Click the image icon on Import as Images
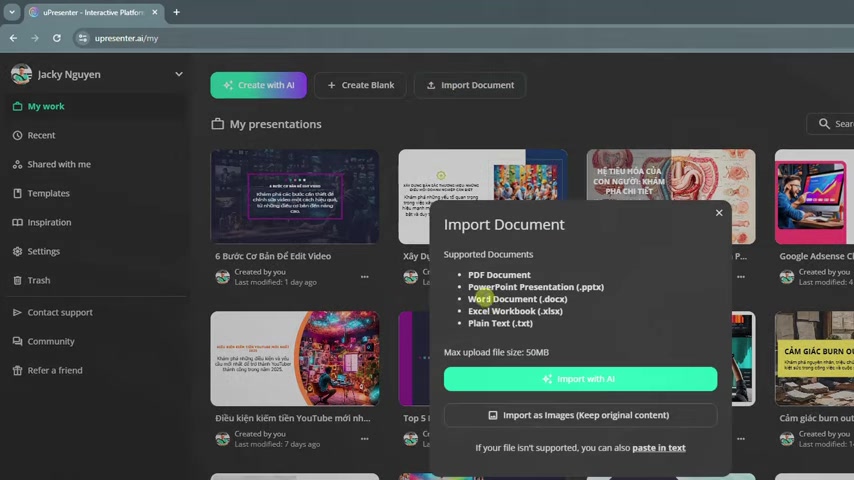The width and height of the screenshot is (854, 480). point(492,415)
